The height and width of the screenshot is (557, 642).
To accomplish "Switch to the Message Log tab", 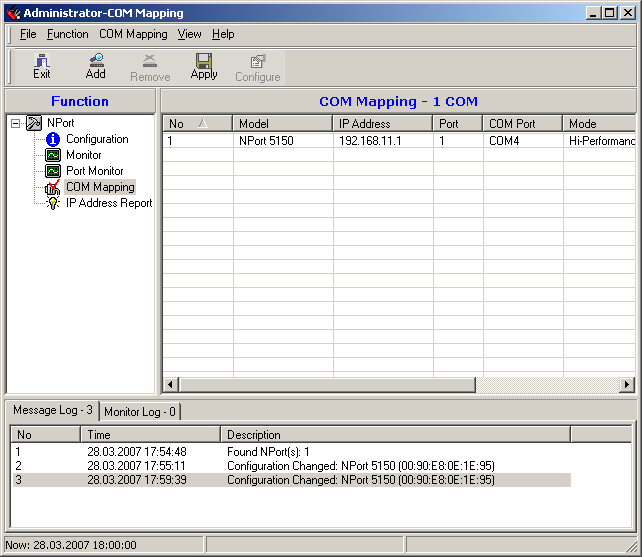I will click(x=53, y=411).
